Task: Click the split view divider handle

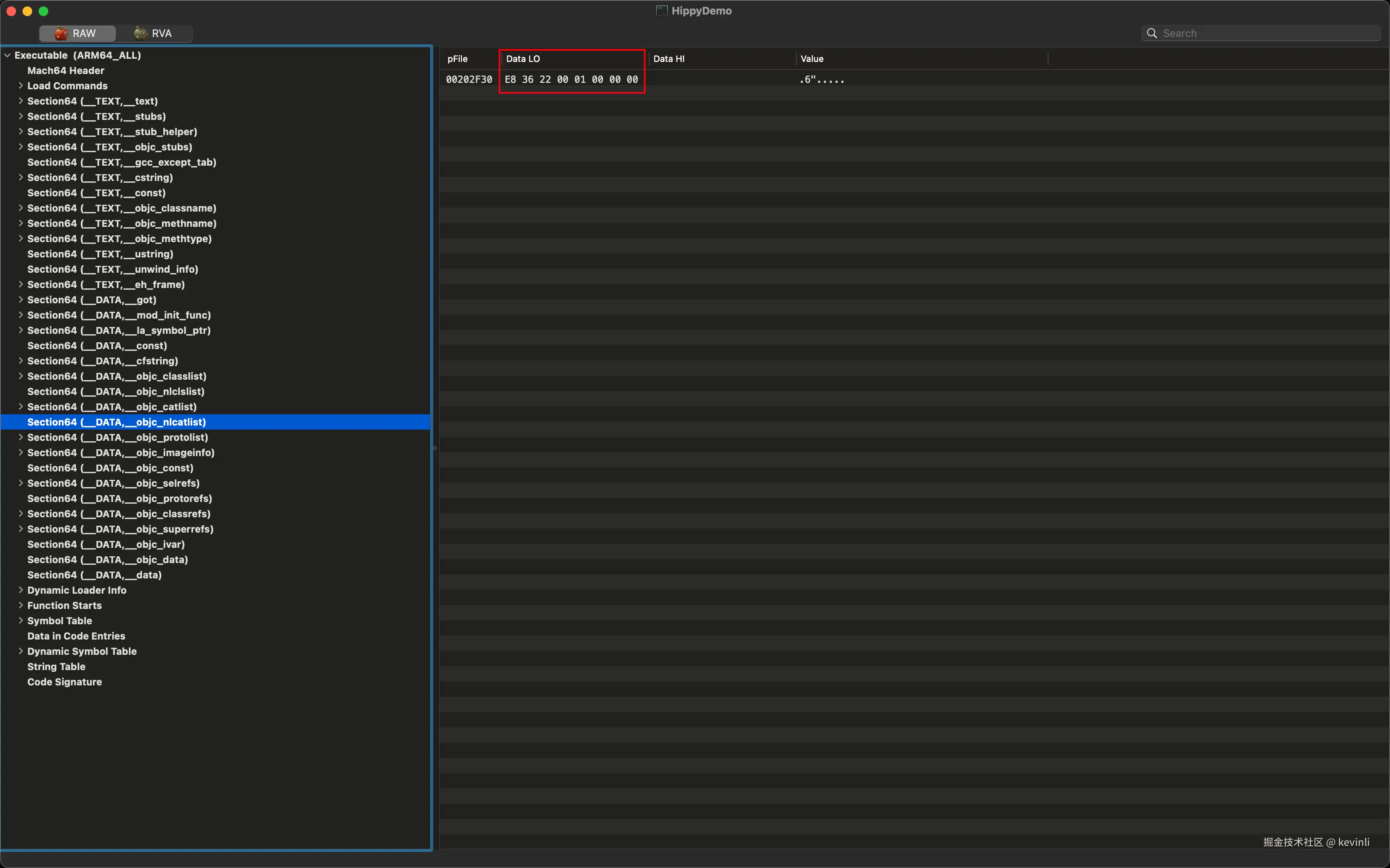Action: tap(434, 448)
